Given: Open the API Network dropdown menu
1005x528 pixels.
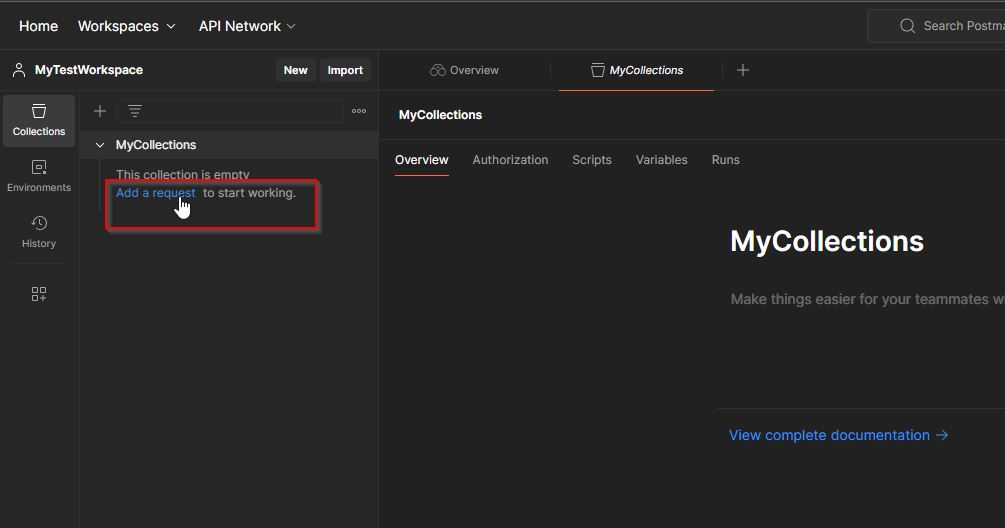Looking at the screenshot, I should [x=247, y=26].
